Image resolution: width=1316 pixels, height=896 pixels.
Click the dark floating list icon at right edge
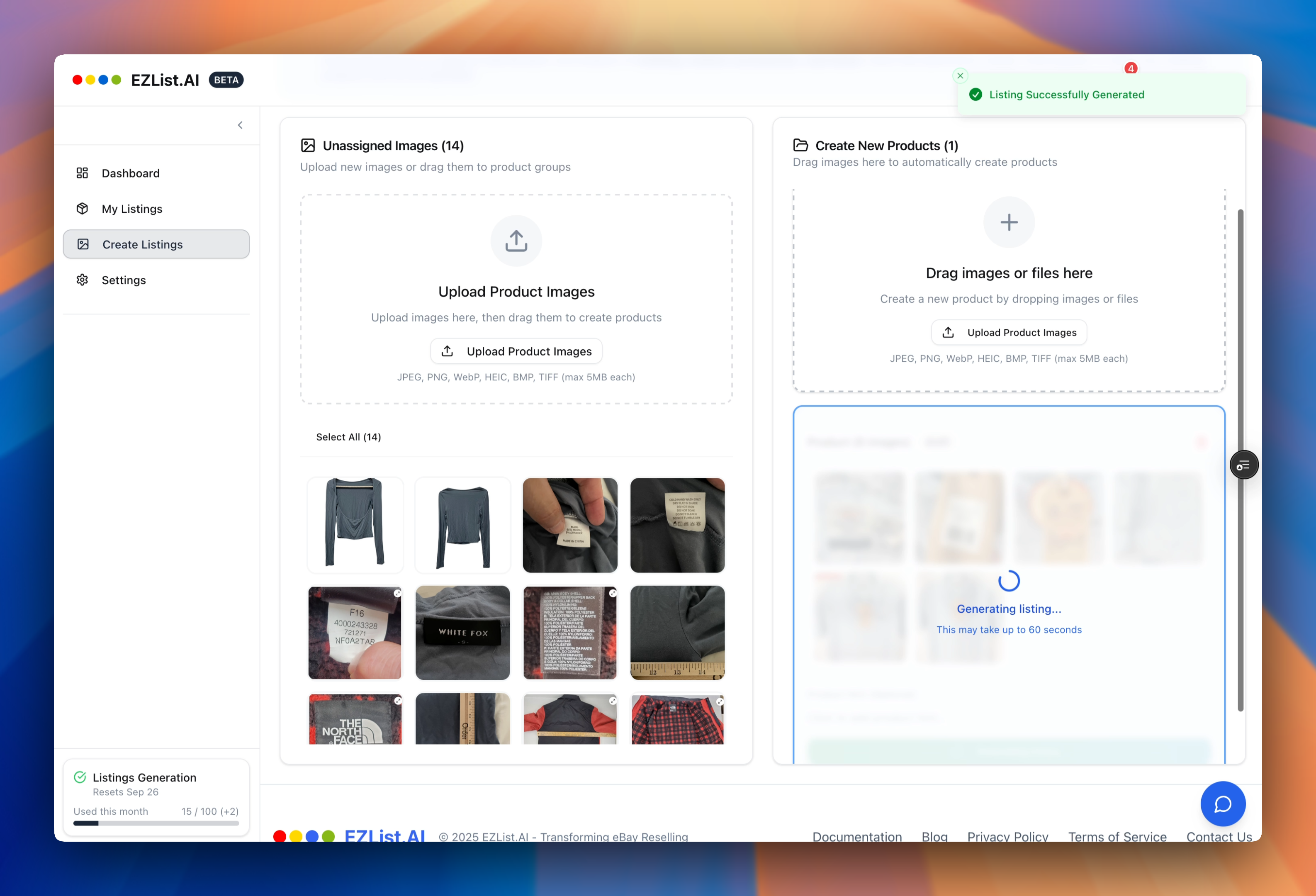(1243, 465)
